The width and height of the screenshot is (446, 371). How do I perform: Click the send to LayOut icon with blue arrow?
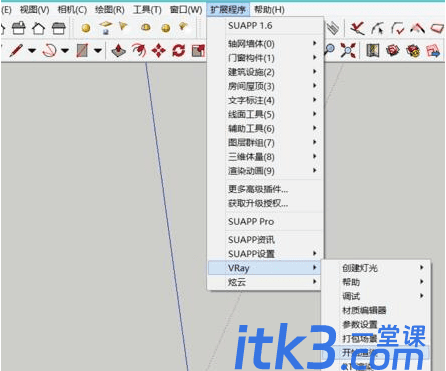(433, 51)
